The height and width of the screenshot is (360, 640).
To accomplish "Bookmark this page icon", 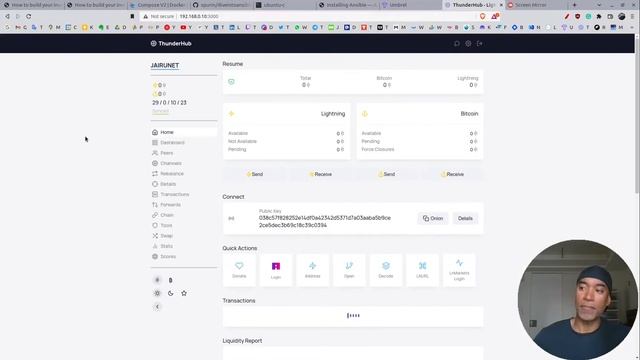I will (132, 16).
